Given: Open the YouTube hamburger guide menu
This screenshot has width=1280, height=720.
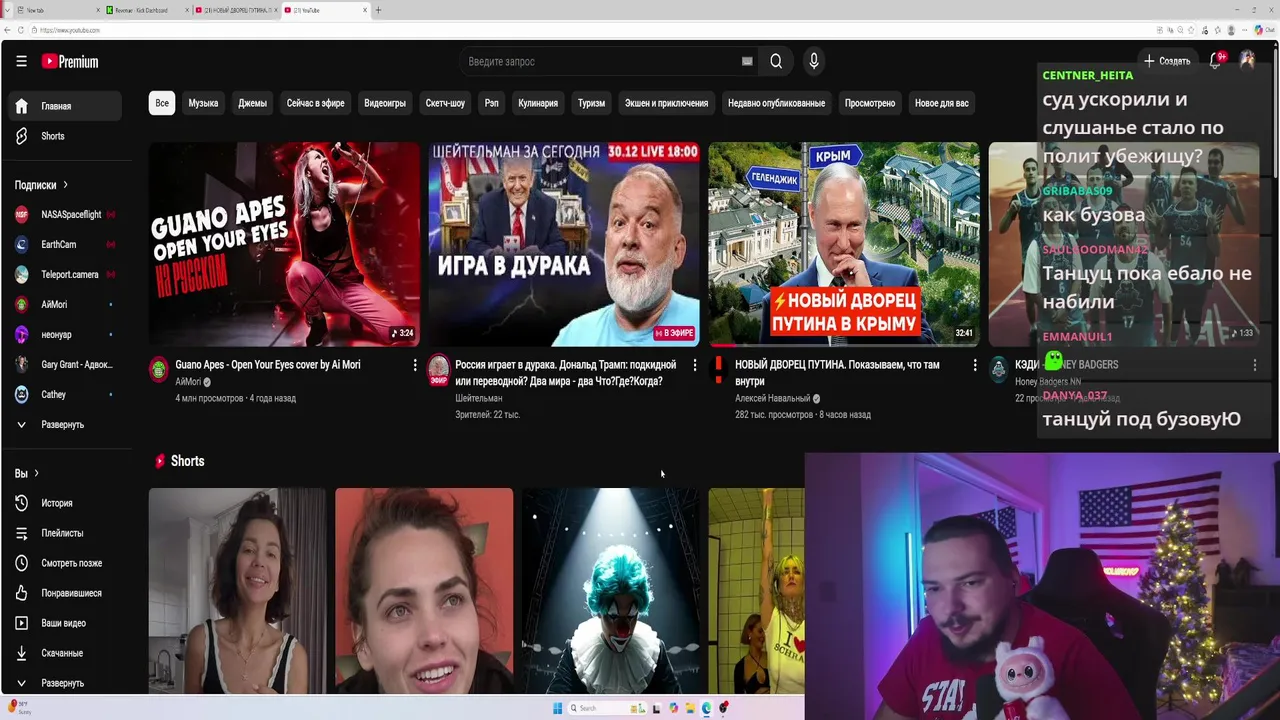Looking at the screenshot, I should (21, 61).
